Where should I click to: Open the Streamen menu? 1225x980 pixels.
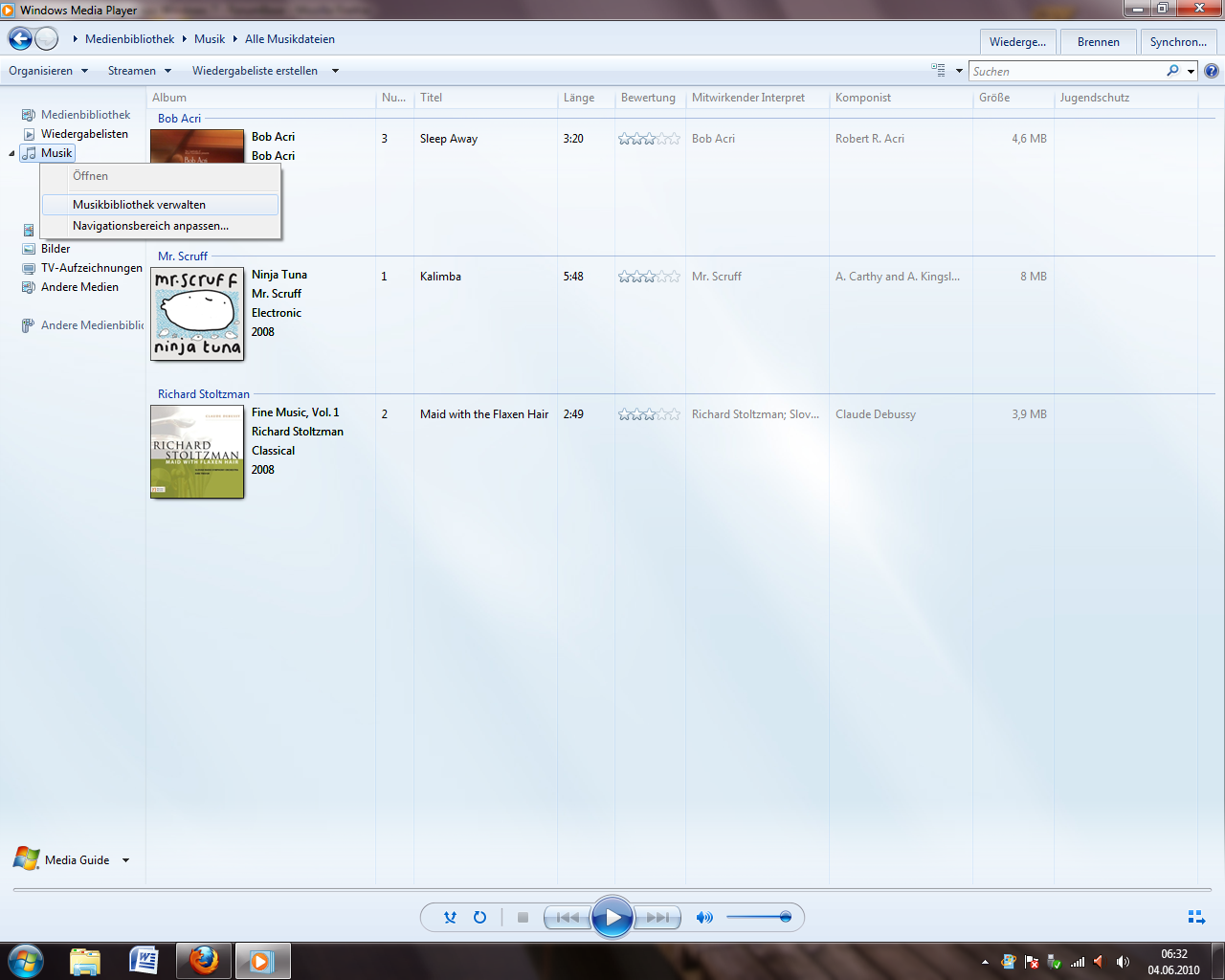pos(140,71)
